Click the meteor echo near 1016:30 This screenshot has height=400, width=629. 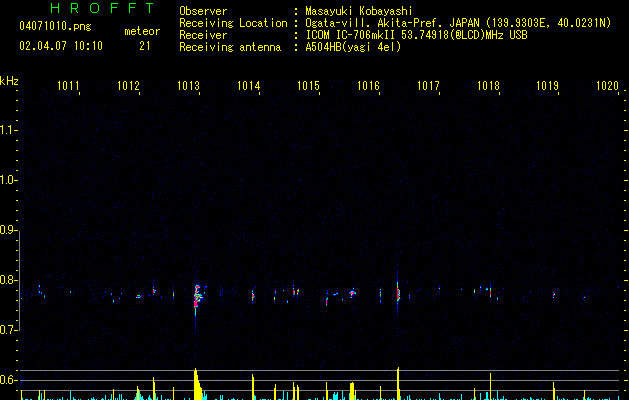(398, 293)
